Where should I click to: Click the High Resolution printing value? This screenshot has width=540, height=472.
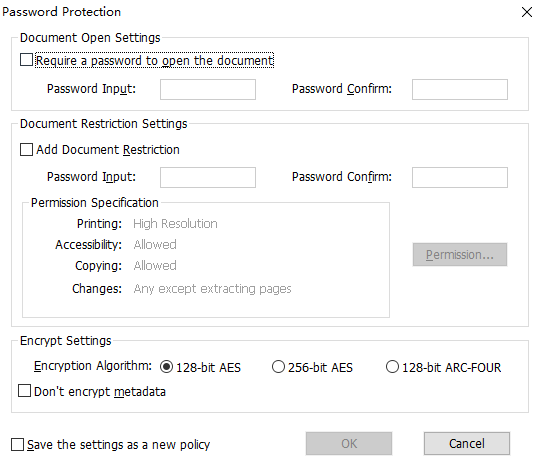pos(175,224)
